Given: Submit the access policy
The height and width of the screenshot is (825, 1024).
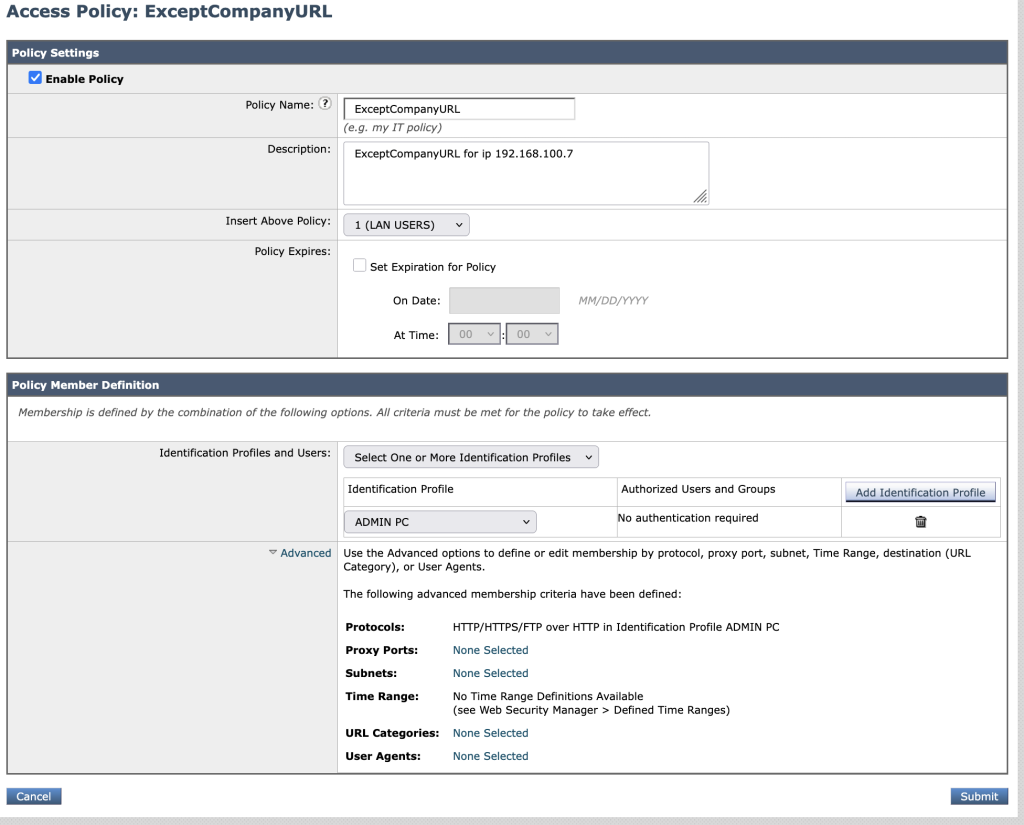Looking at the screenshot, I should click(x=979, y=796).
